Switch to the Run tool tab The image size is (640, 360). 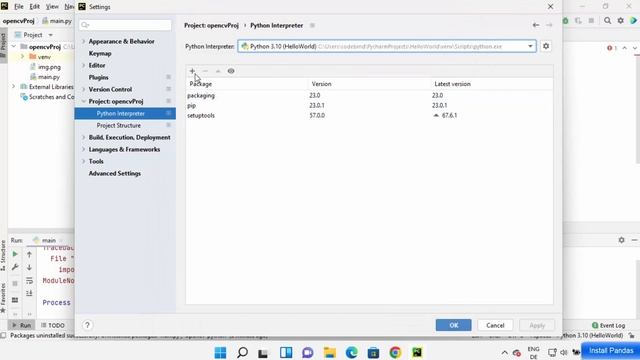click(22, 325)
